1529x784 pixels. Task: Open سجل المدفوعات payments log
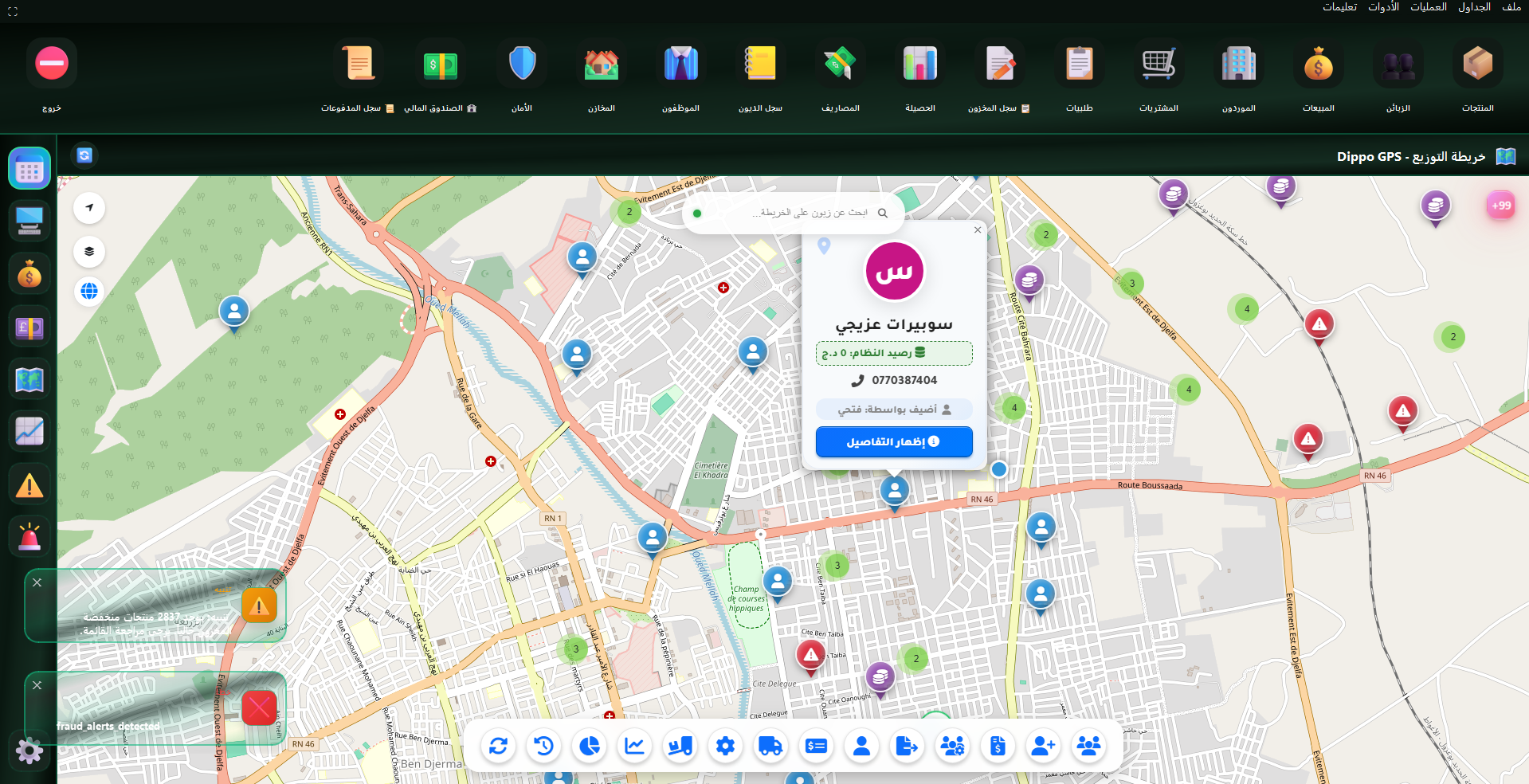tap(358, 64)
